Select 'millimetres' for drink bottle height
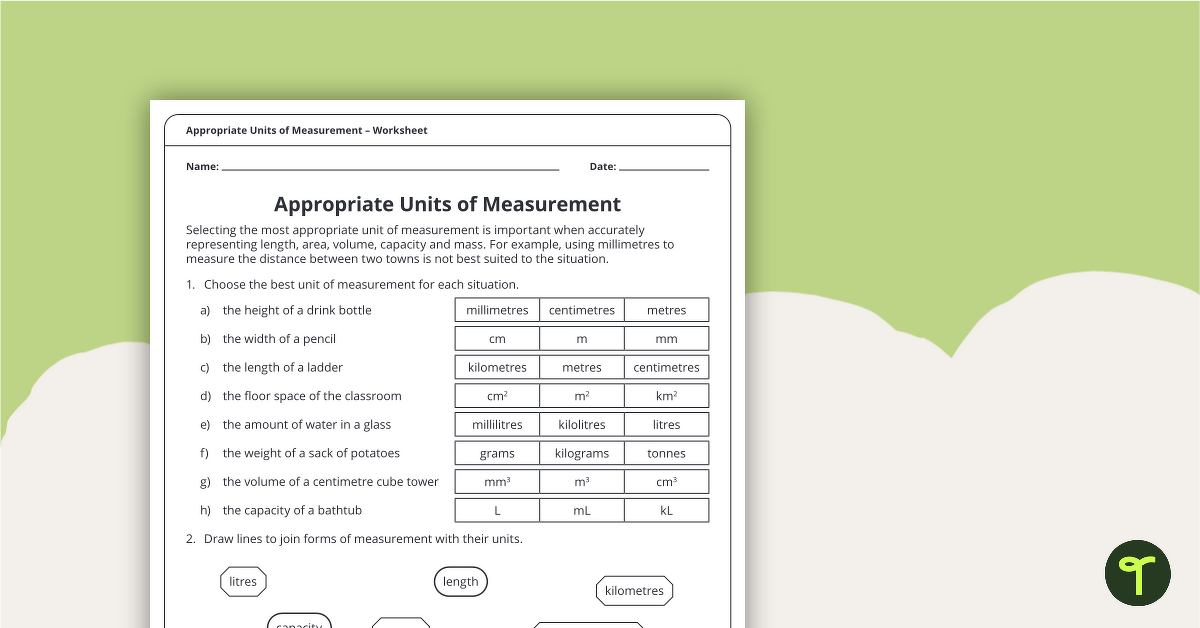Viewport: 1200px width, 628px height. [497, 310]
